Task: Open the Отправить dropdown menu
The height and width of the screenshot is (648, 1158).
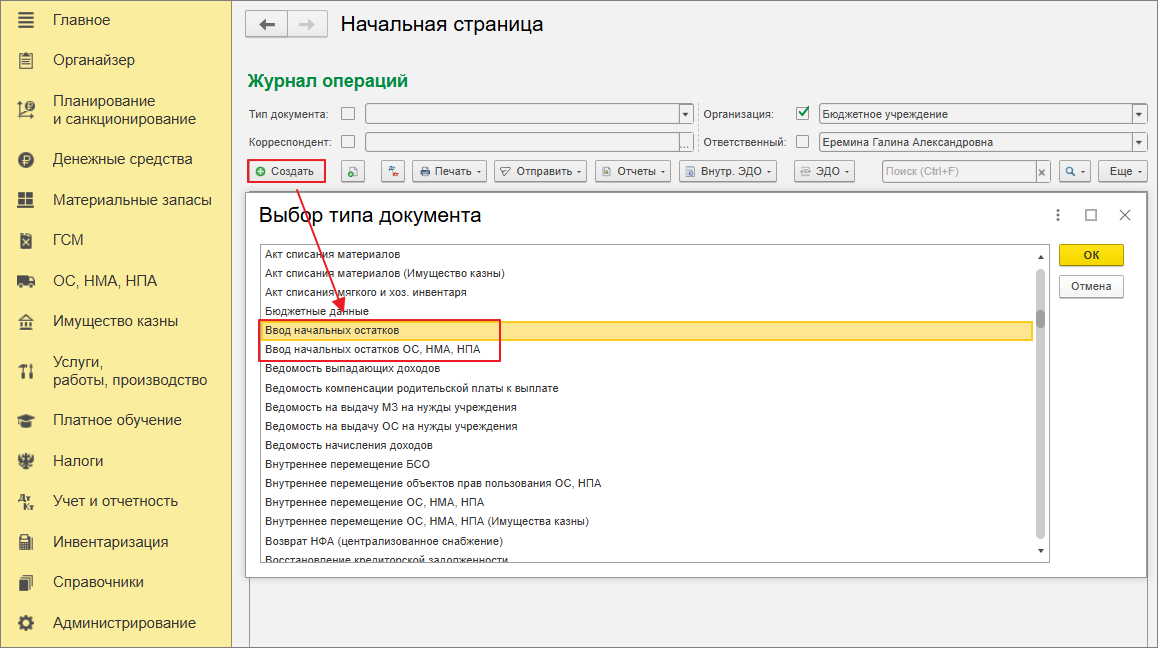Action: coord(541,171)
